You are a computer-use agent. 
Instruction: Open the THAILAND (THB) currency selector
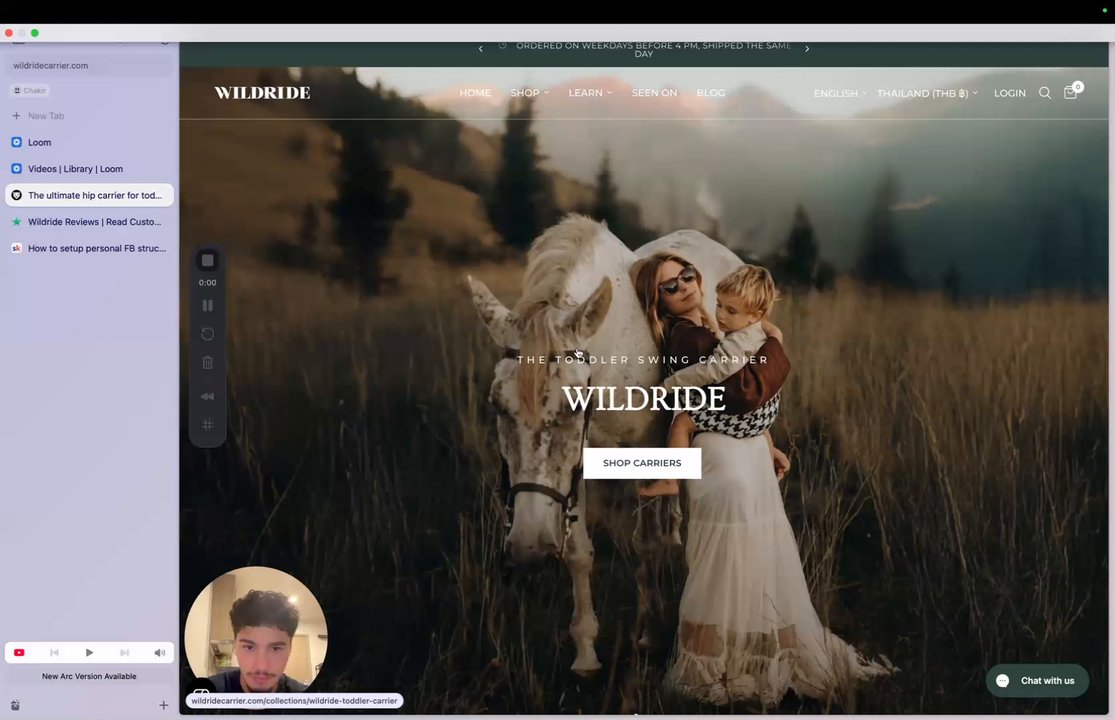pyautogui.click(x=927, y=93)
